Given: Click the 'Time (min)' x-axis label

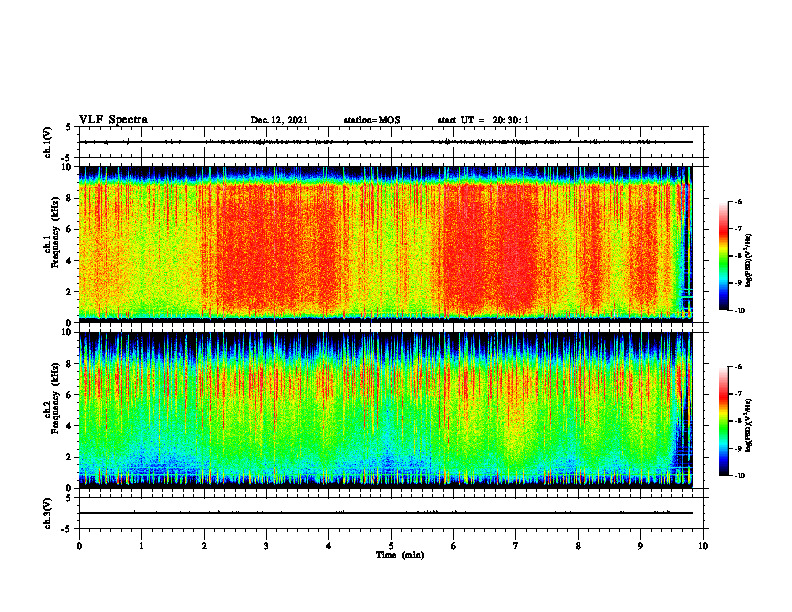Looking at the screenshot, I should pos(400,555).
